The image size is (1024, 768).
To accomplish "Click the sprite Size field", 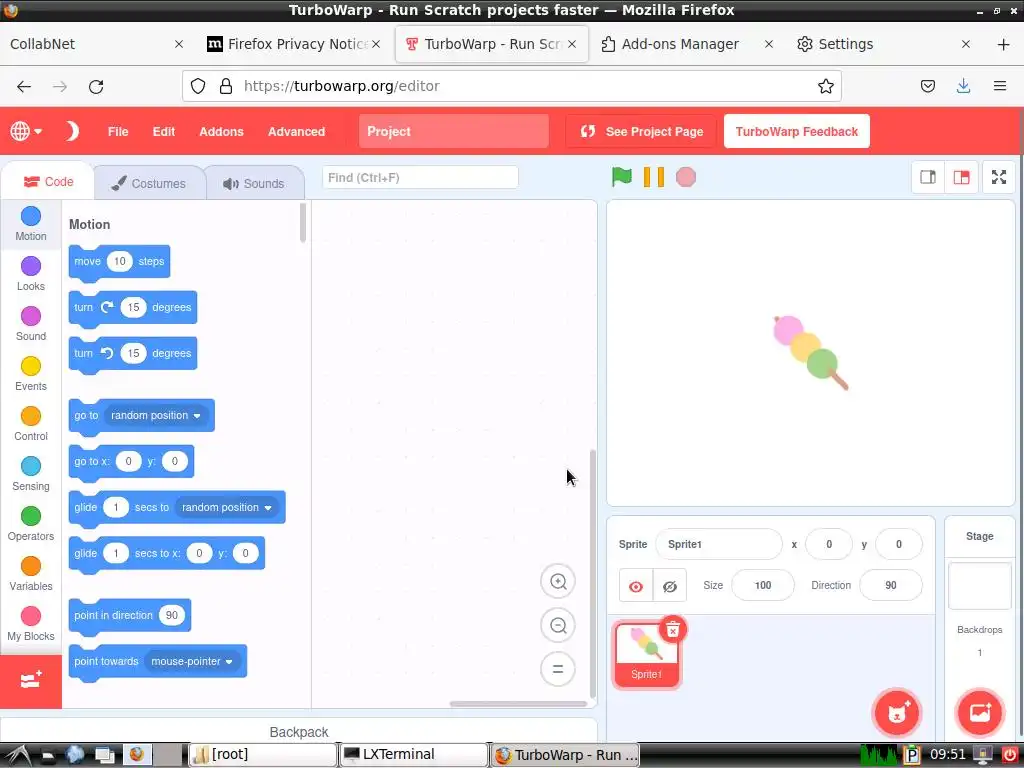I will tap(763, 585).
